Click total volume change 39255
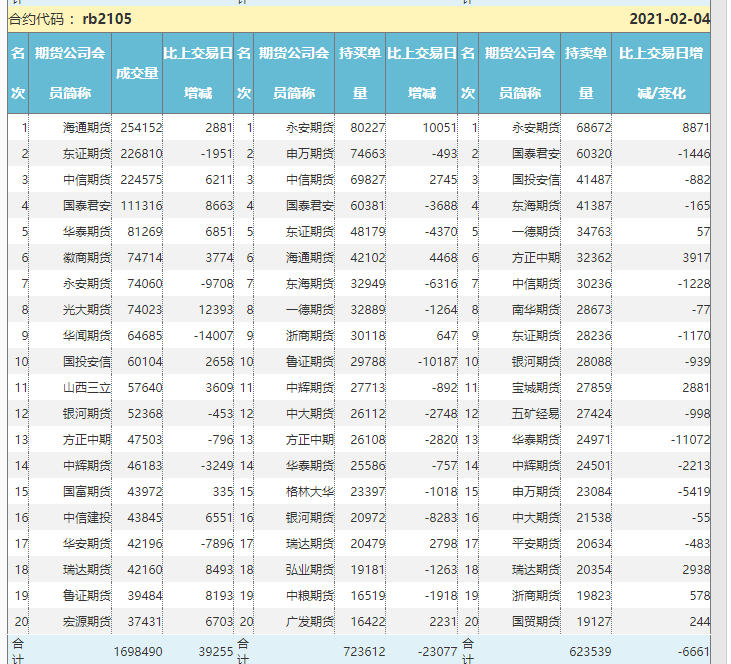The width and height of the screenshot is (731, 664). click(215, 652)
